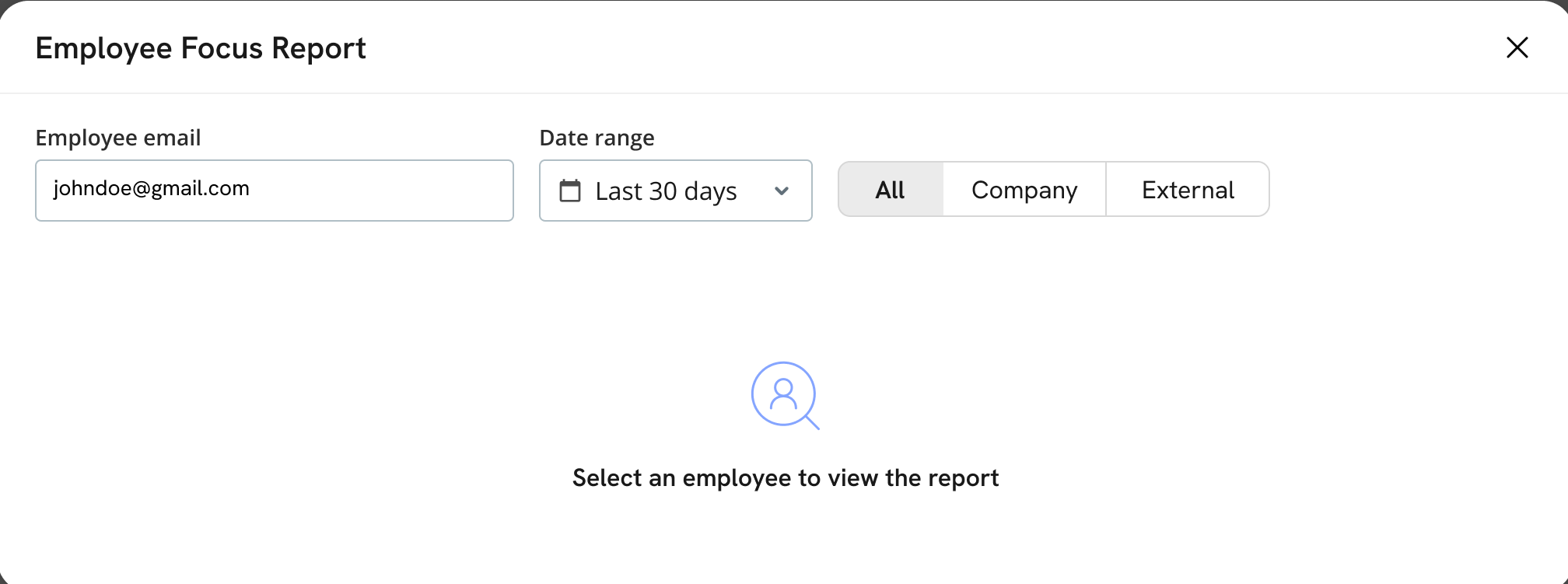The height and width of the screenshot is (584, 1568).
Task: Click the 'Employee Focus Report' title
Action: coord(201,48)
